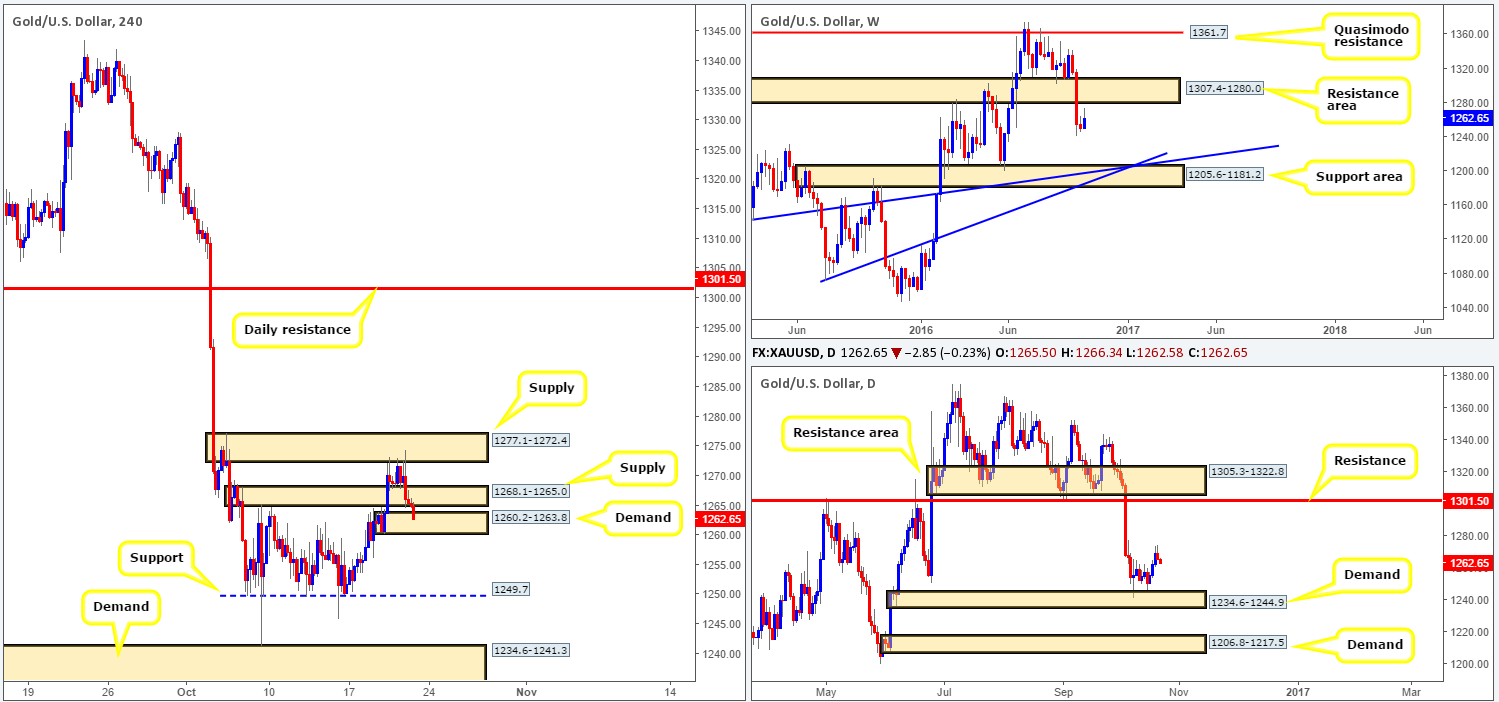This screenshot has width=1499, height=702.
Task: Click the Sep label on the daily time axis
Action: coord(1064,691)
